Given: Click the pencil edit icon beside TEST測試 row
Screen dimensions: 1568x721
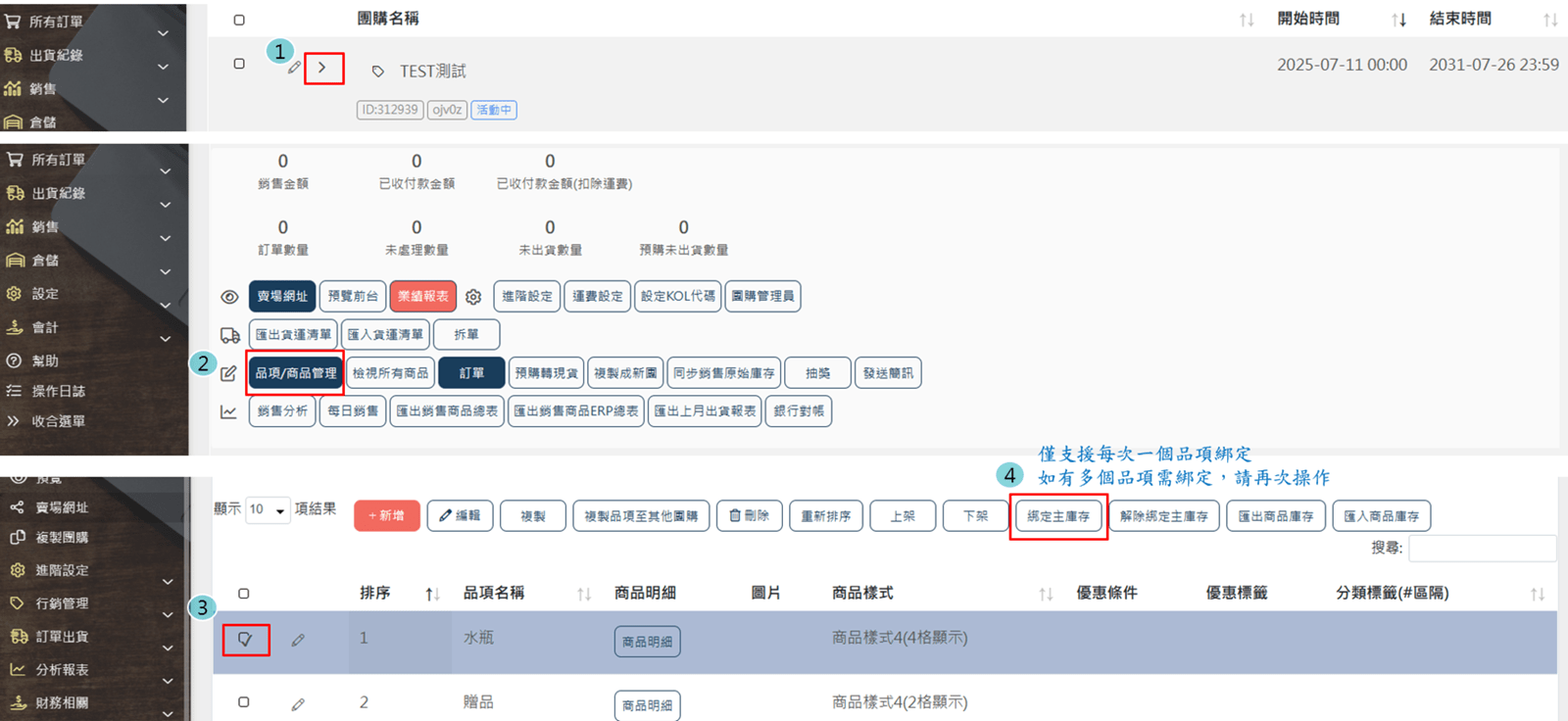Looking at the screenshot, I should (x=294, y=68).
